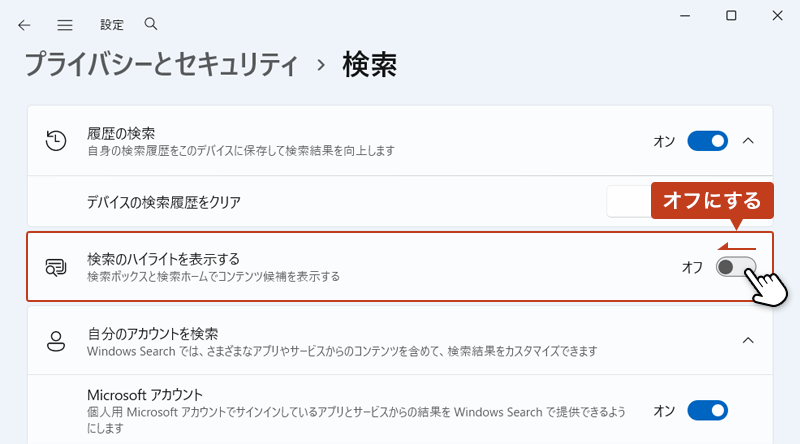Collapse 自分のアカウントを検索 section chevron
The height and width of the screenshot is (444, 800).
pyautogui.click(x=748, y=341)
